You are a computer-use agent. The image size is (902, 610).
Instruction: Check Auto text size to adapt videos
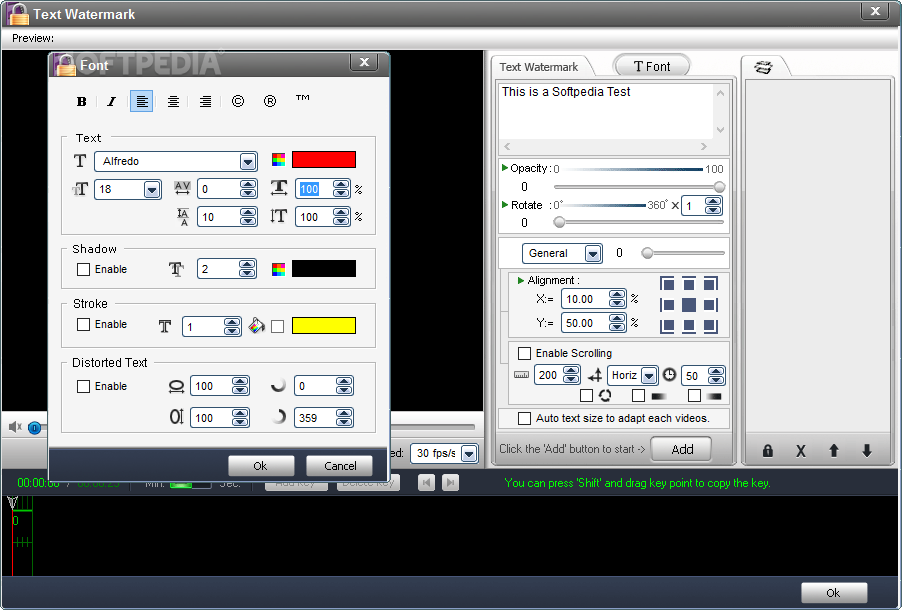524,418
